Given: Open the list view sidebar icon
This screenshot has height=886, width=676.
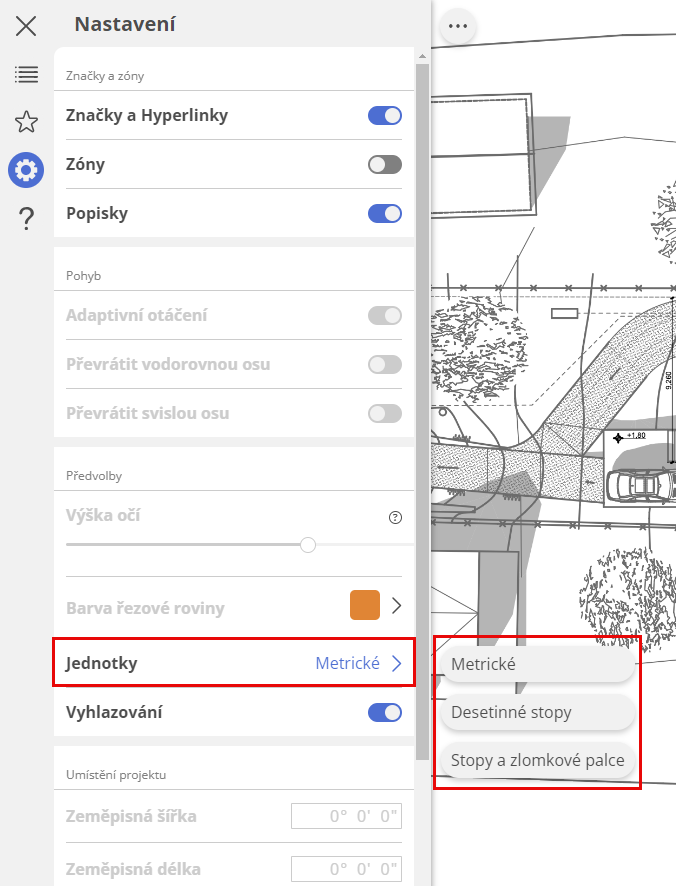Looking at the screenshot, I should (x=26, y=74).
